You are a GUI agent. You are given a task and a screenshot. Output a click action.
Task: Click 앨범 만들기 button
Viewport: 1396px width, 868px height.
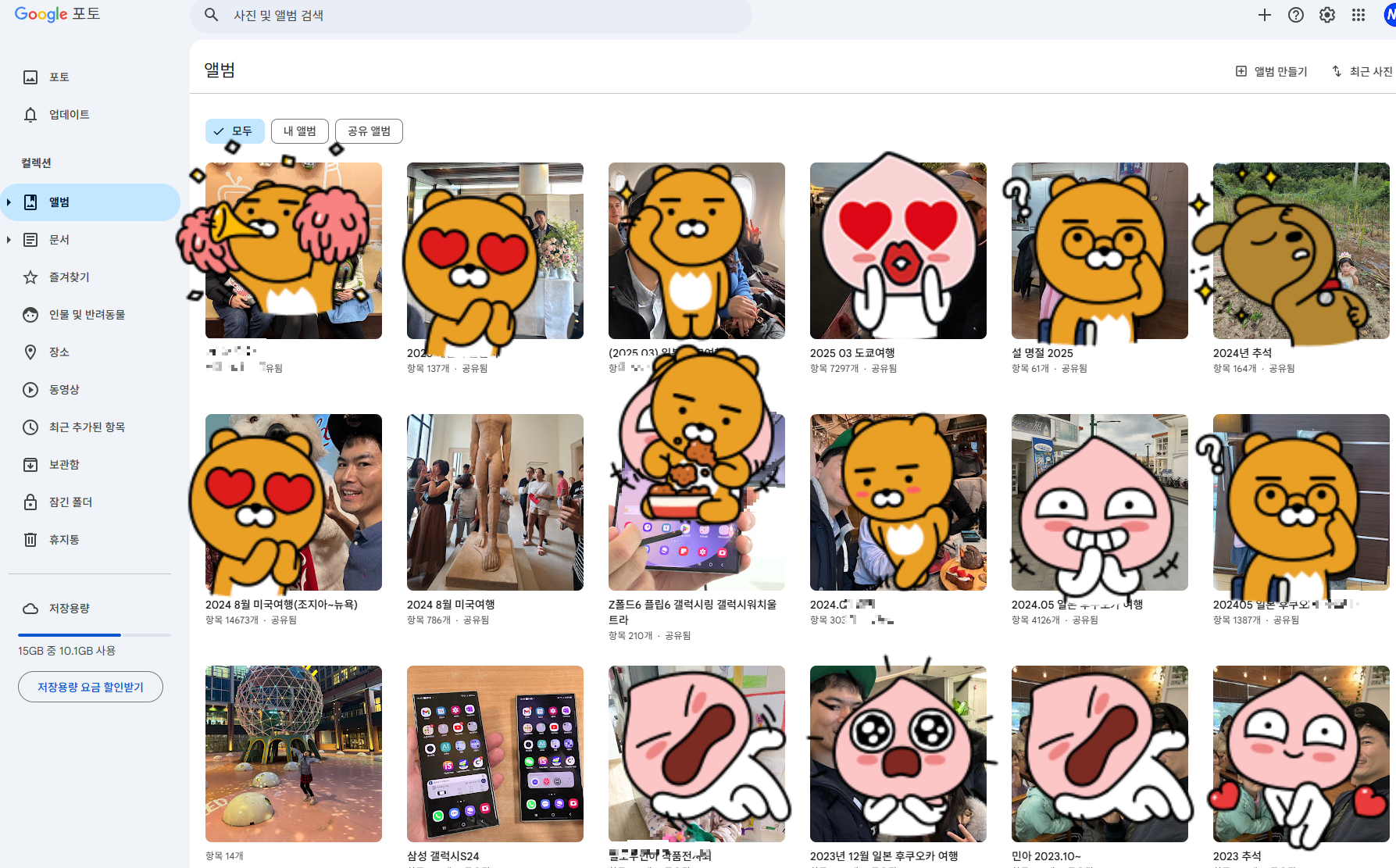click(1272, 71)
